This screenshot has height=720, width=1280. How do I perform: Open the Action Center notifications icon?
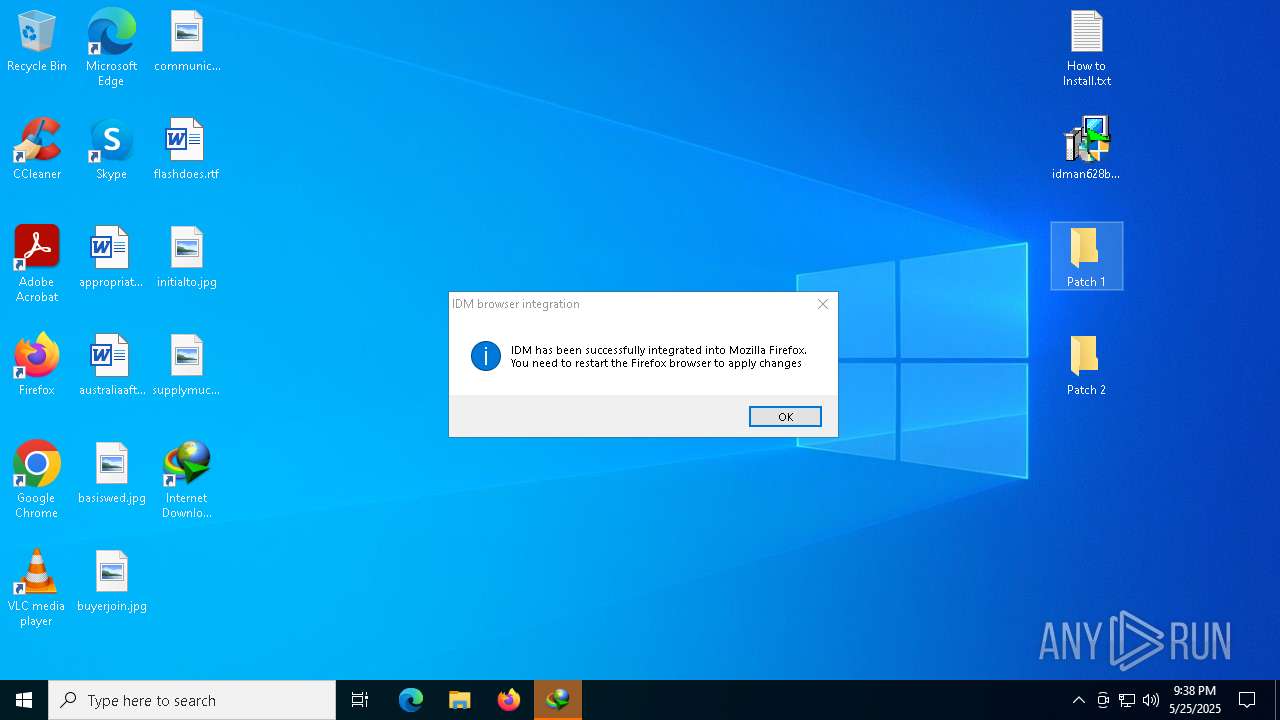1247,700
